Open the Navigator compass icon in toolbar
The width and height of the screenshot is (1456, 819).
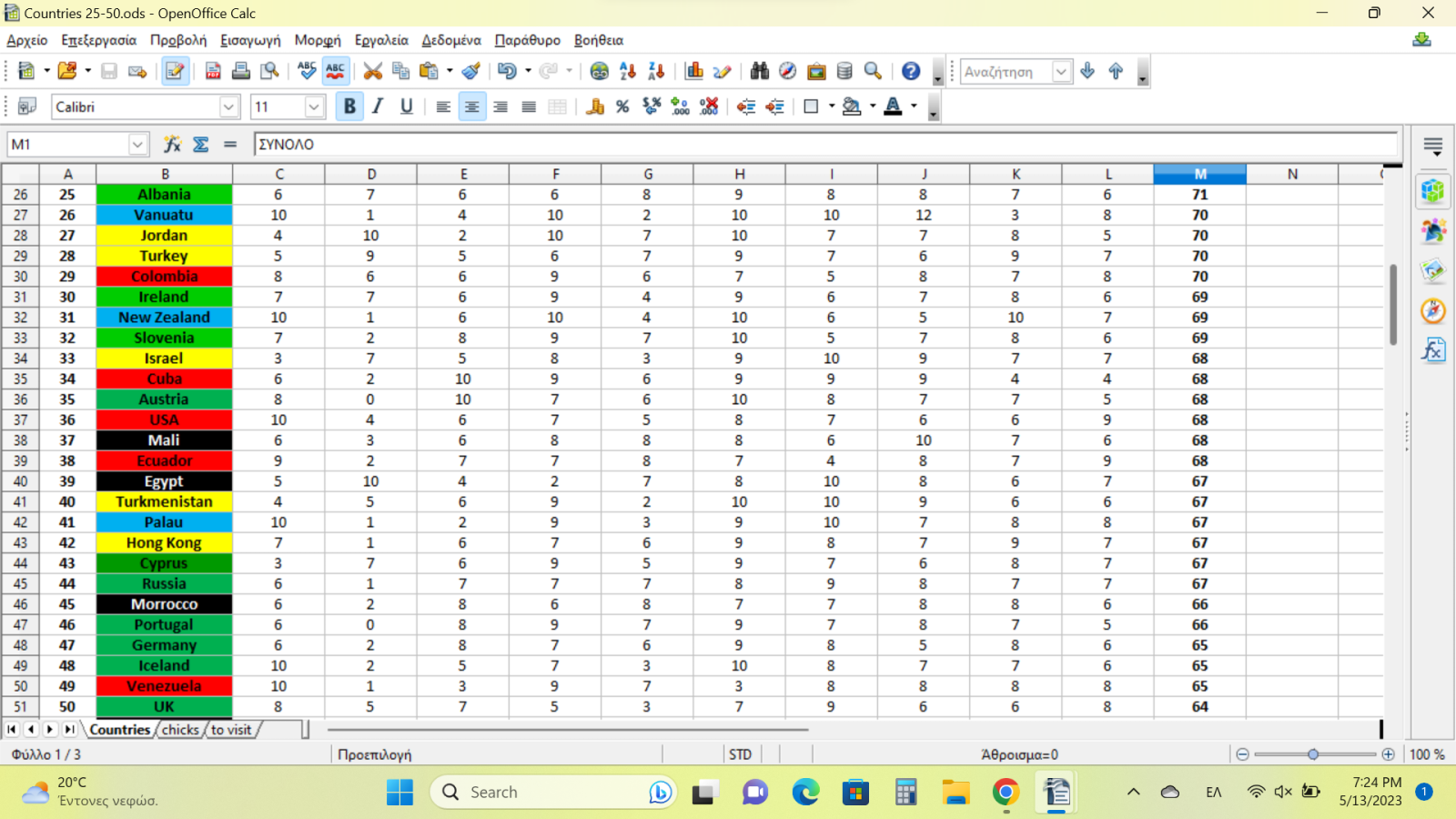[x=788, y=71]
